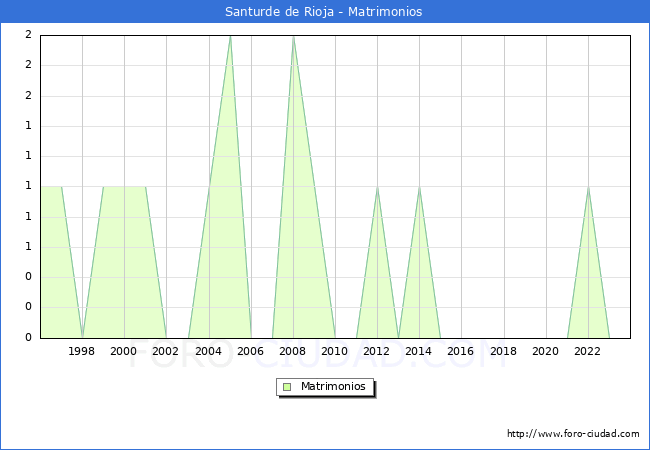Screen dimensions: 650x450
Task: Click the 2006 x-axis label
Action: tap(250, 351)
